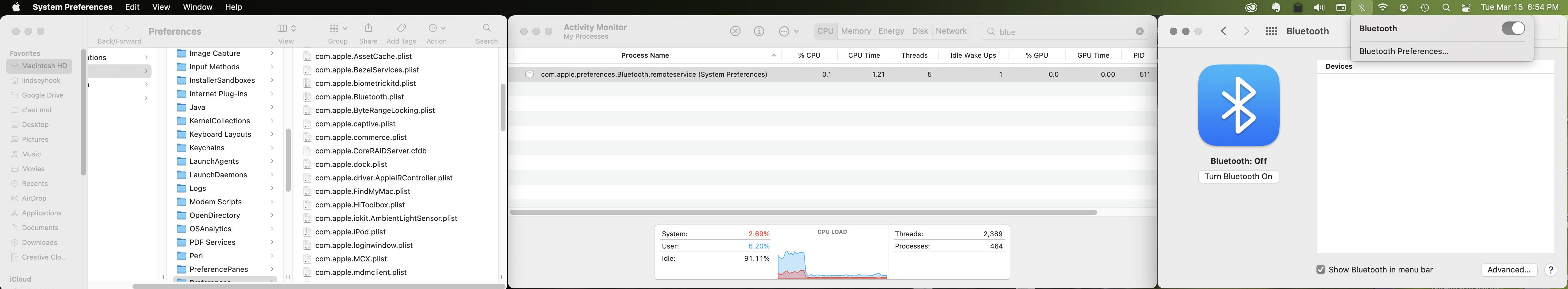The image size is (1568, 289).
Task: Switch to the Energy tab
Action: tap(891, 32)
